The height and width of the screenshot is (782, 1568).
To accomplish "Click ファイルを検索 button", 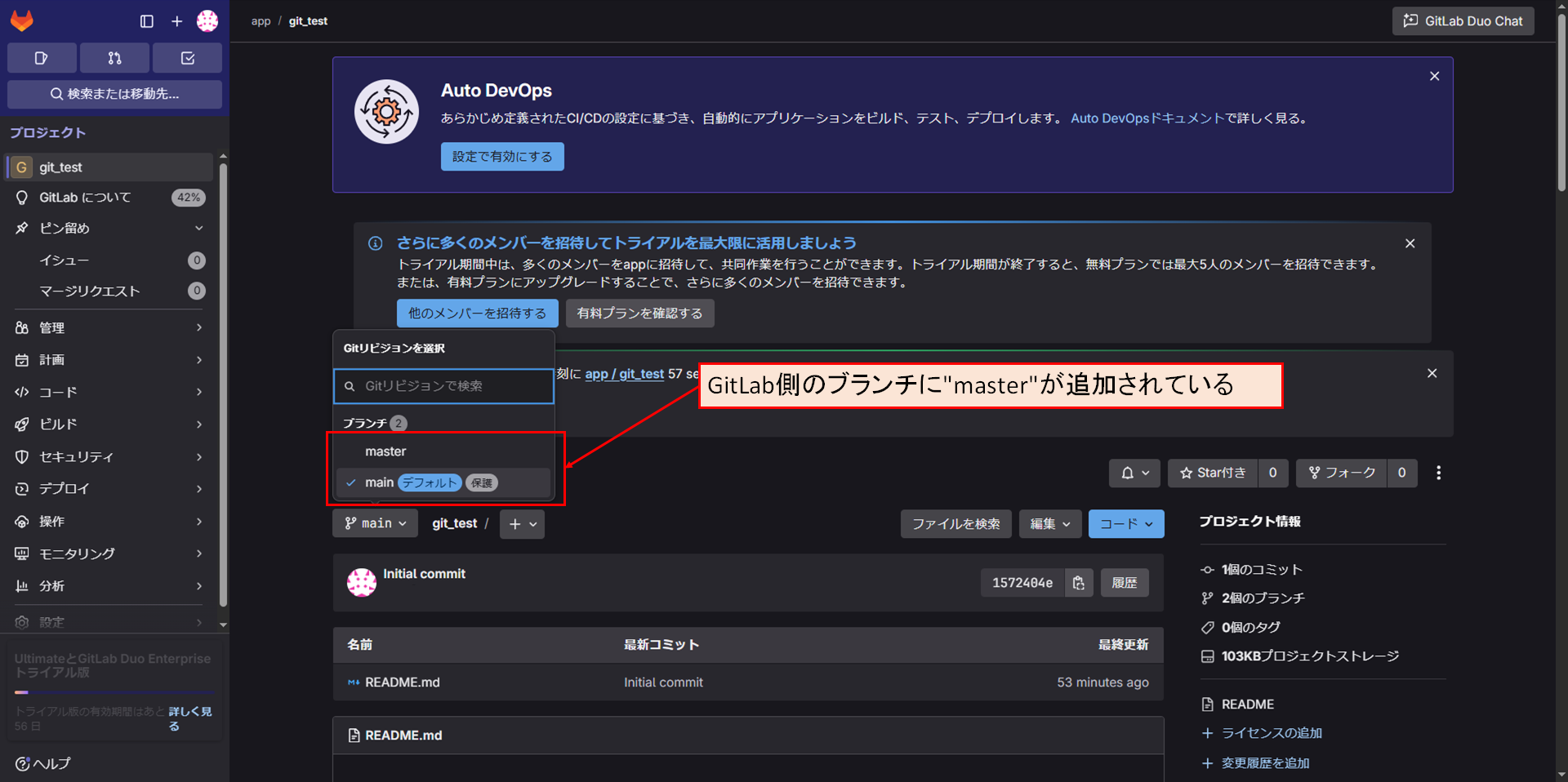I will [955, 524].
